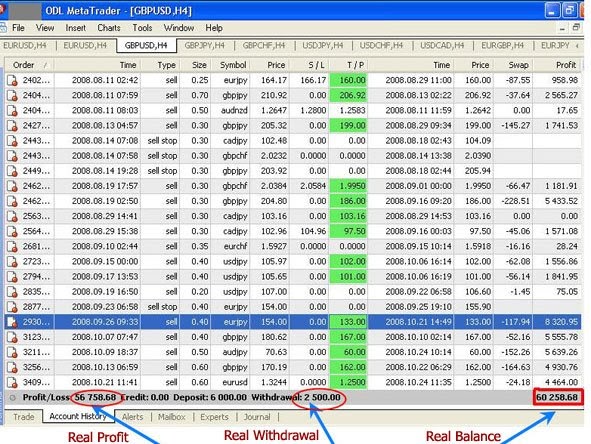Select the GBPUSD,H4 chart tab
Image resolution: width=591 pixels, height=444 pixels.
pyautogui.click(x=146, y=46)
